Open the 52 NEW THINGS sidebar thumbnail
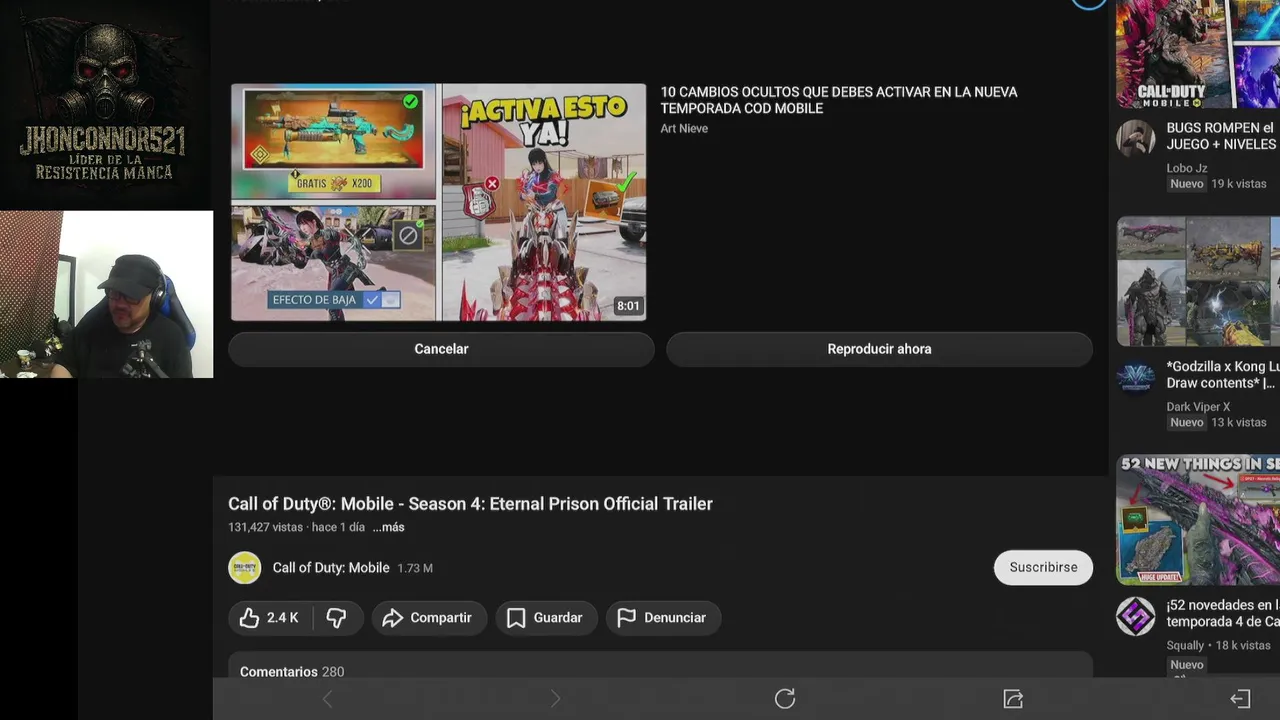The image size is (1280, 720). (1198, 520)
